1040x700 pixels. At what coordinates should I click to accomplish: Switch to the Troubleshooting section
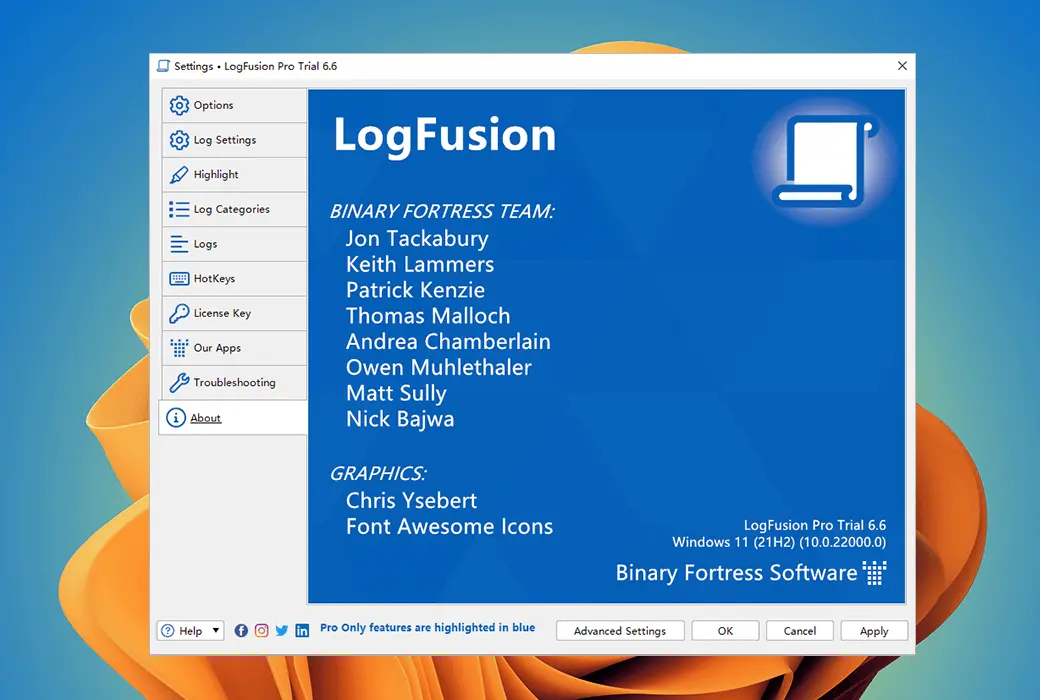pos(234,382)
